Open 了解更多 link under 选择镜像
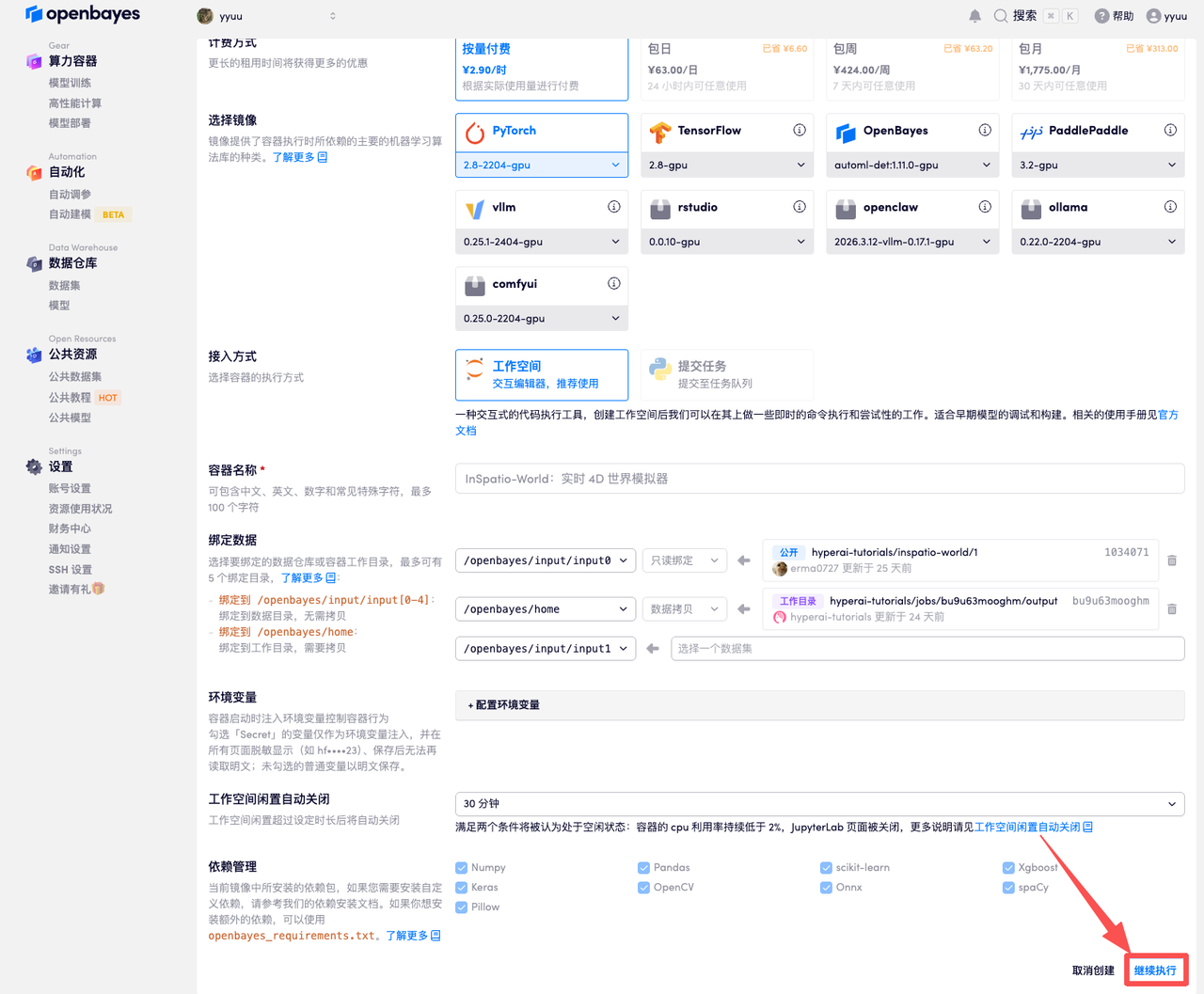Screen dimensions: 1204x994 299,158
